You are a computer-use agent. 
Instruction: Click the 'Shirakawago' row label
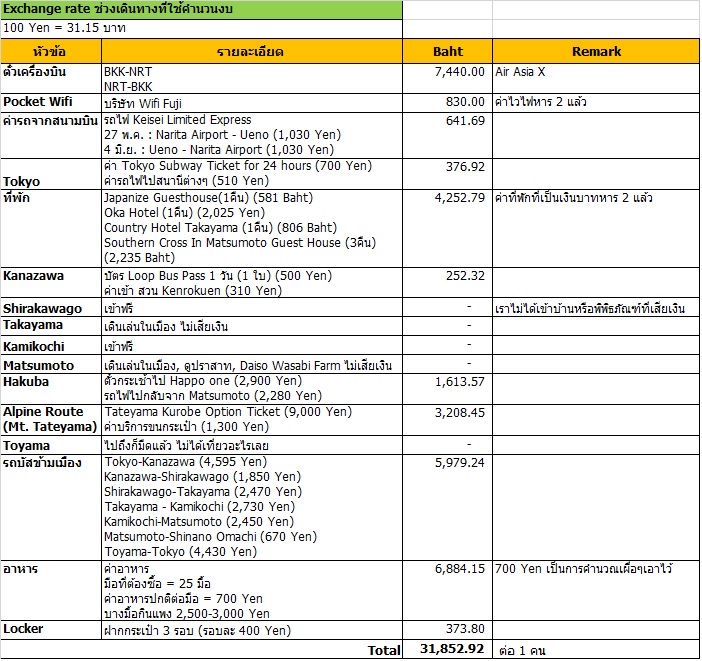51,308
